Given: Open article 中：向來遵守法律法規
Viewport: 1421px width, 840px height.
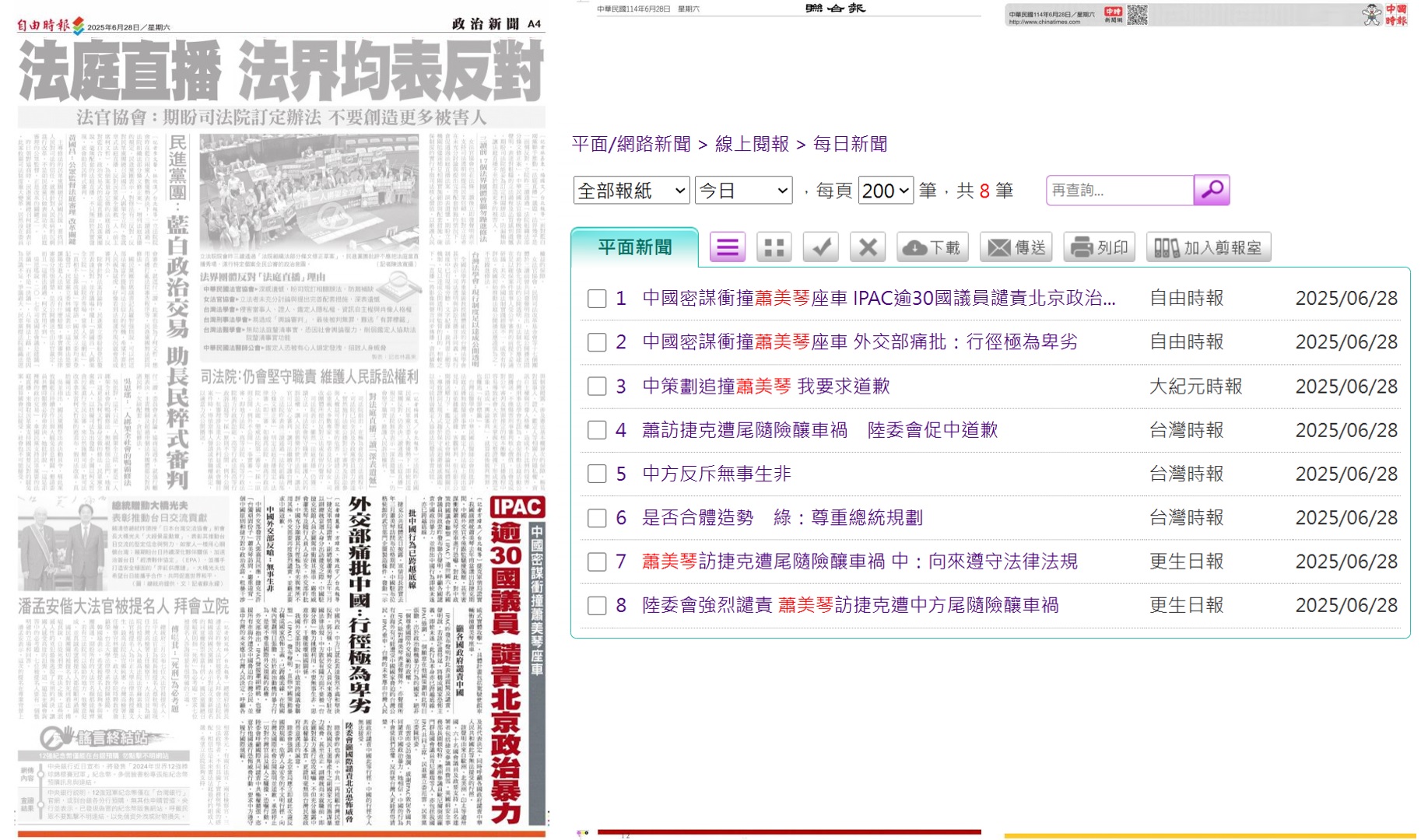Looking at the screenshot, I should (x=860, y=561).
